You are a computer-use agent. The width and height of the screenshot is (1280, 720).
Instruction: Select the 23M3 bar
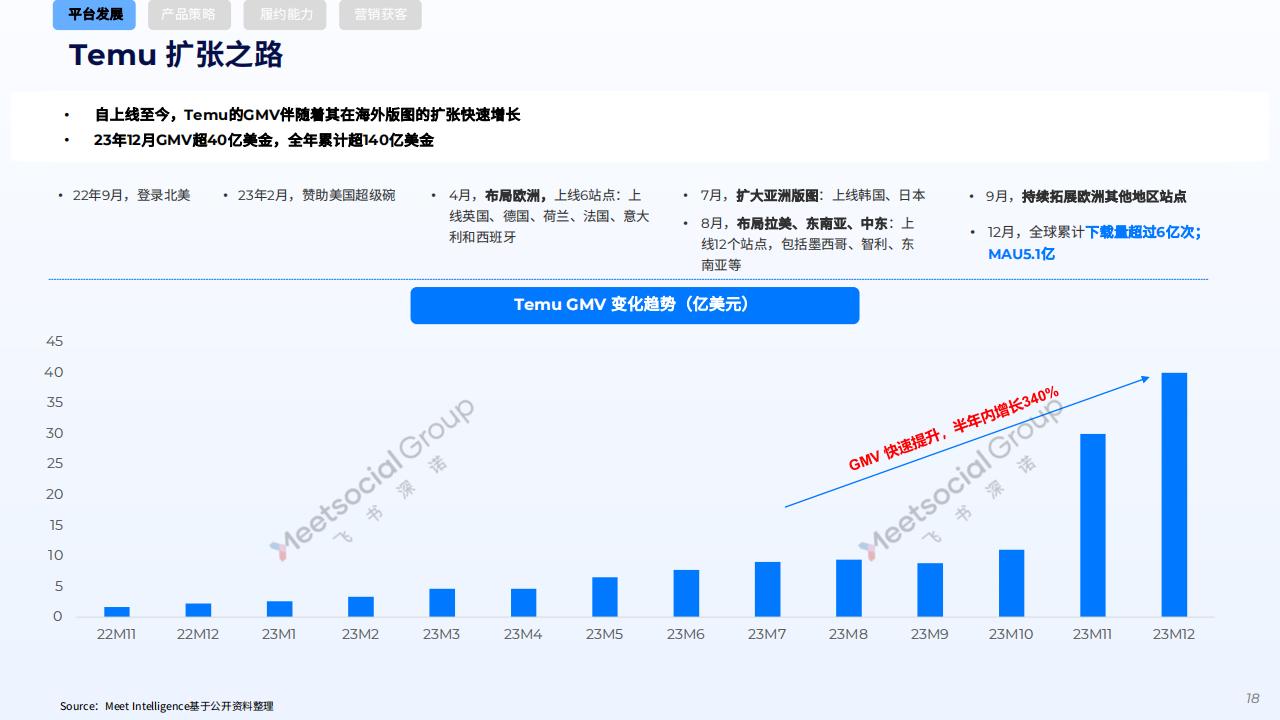coord(442,602)
